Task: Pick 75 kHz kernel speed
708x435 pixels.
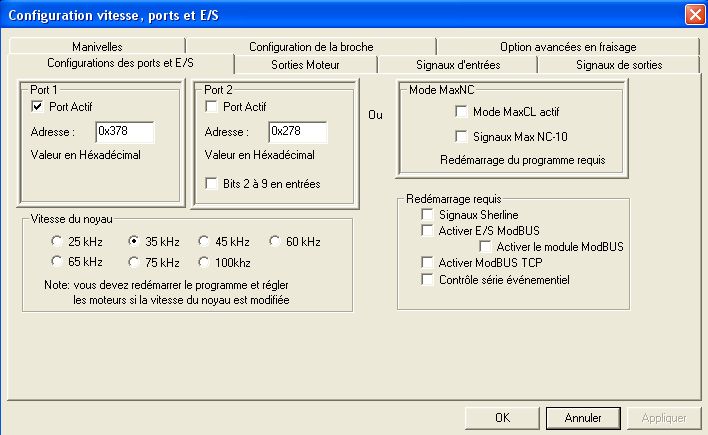Action: (x=133, y=262)
